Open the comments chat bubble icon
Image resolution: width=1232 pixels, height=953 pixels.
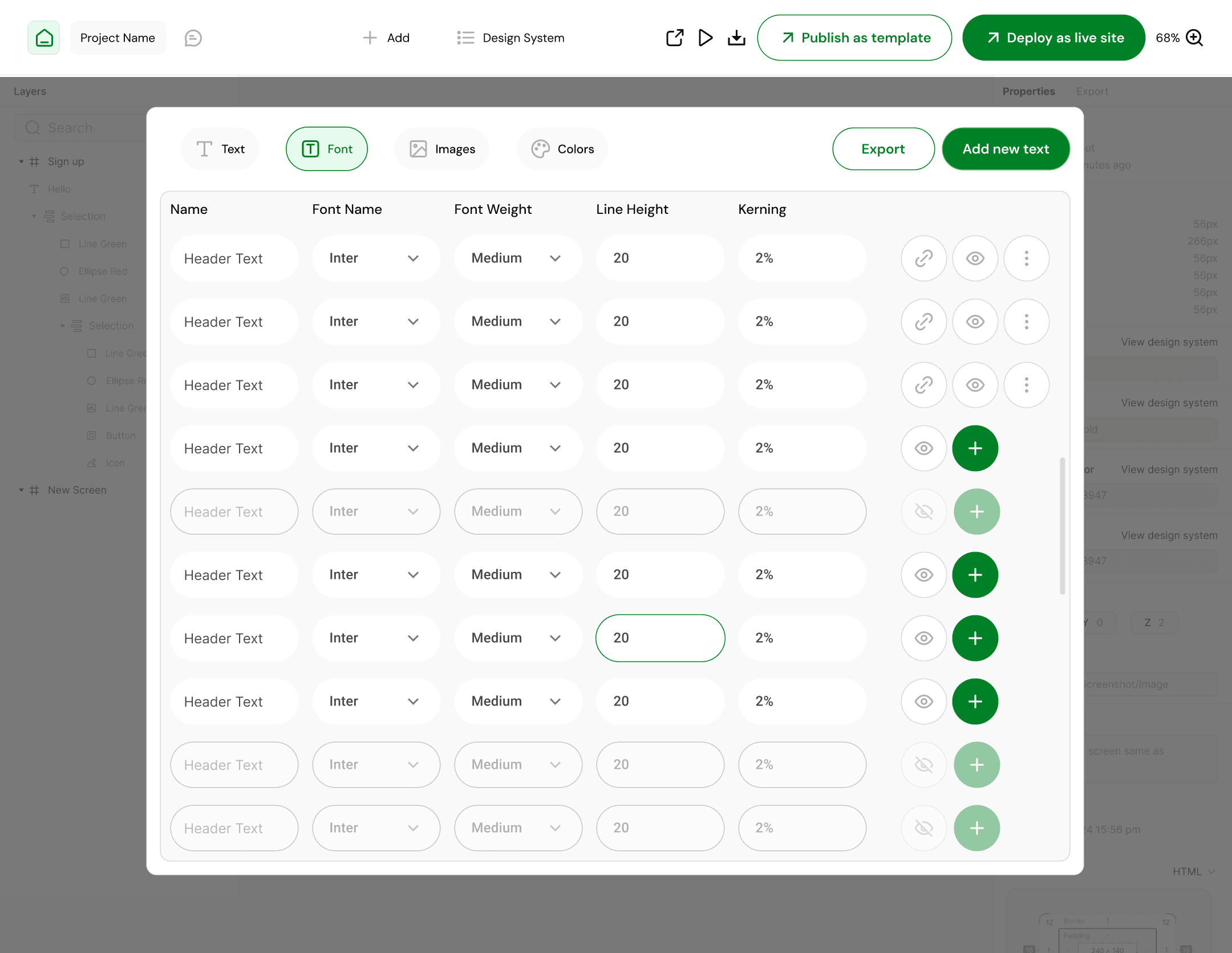tap(193, 38)
